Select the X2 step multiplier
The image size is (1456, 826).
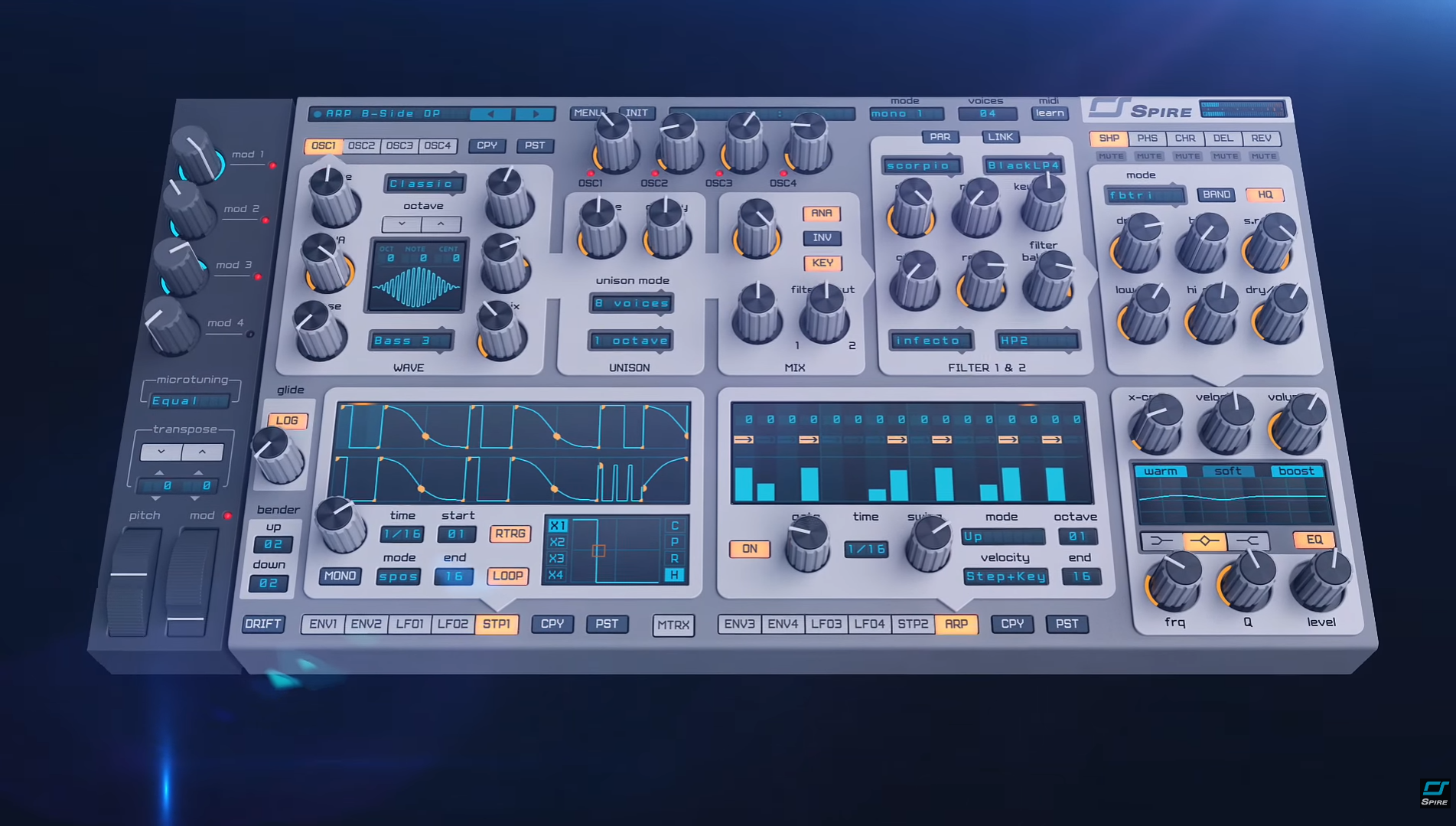(x=557, y=542)
